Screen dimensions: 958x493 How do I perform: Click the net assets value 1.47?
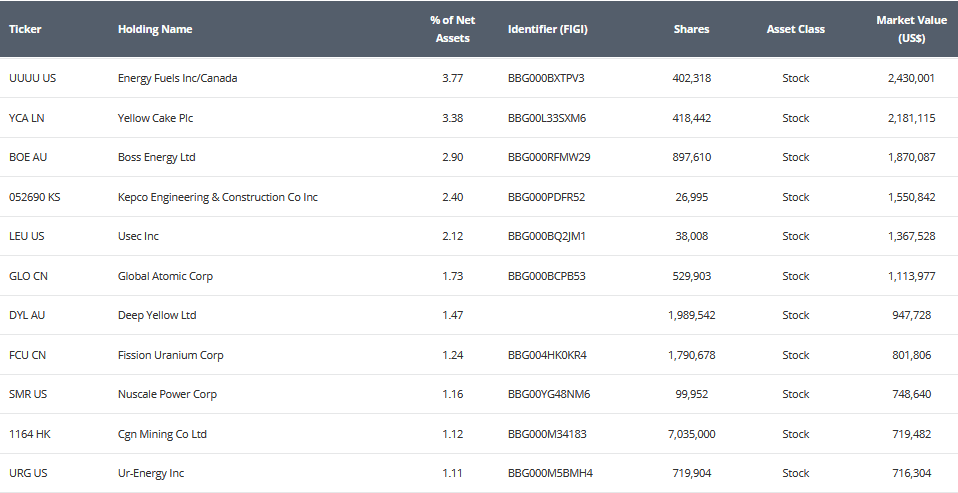coord(453,315)
